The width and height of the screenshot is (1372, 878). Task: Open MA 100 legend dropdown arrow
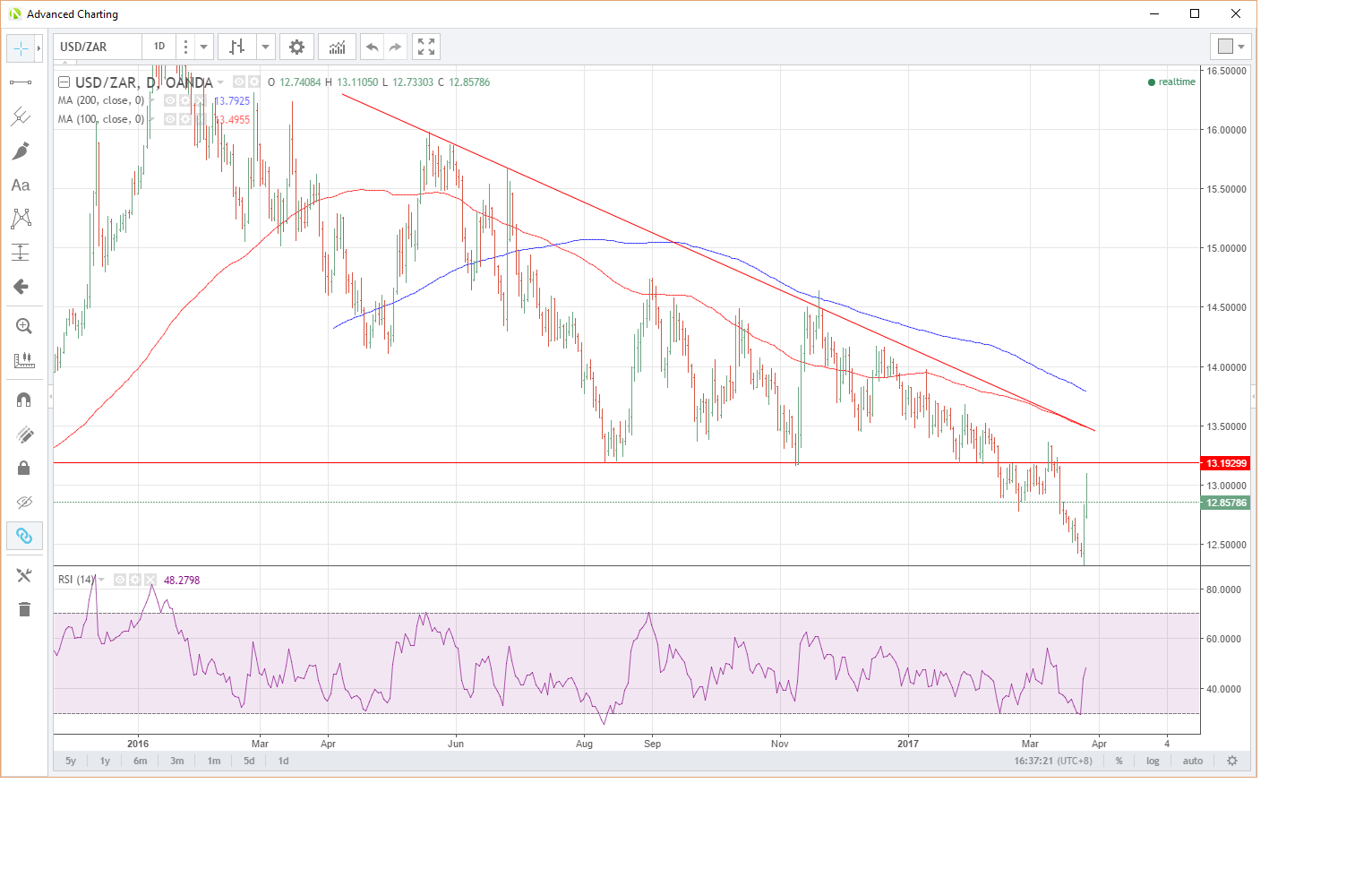[151, 119]
